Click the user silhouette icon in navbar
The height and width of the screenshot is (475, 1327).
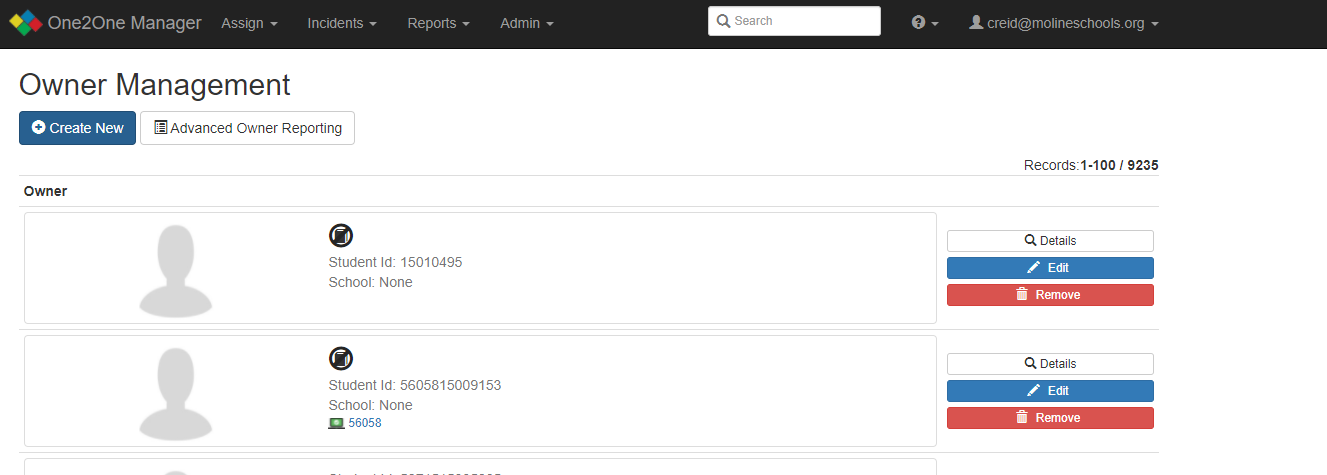(976, 23)
